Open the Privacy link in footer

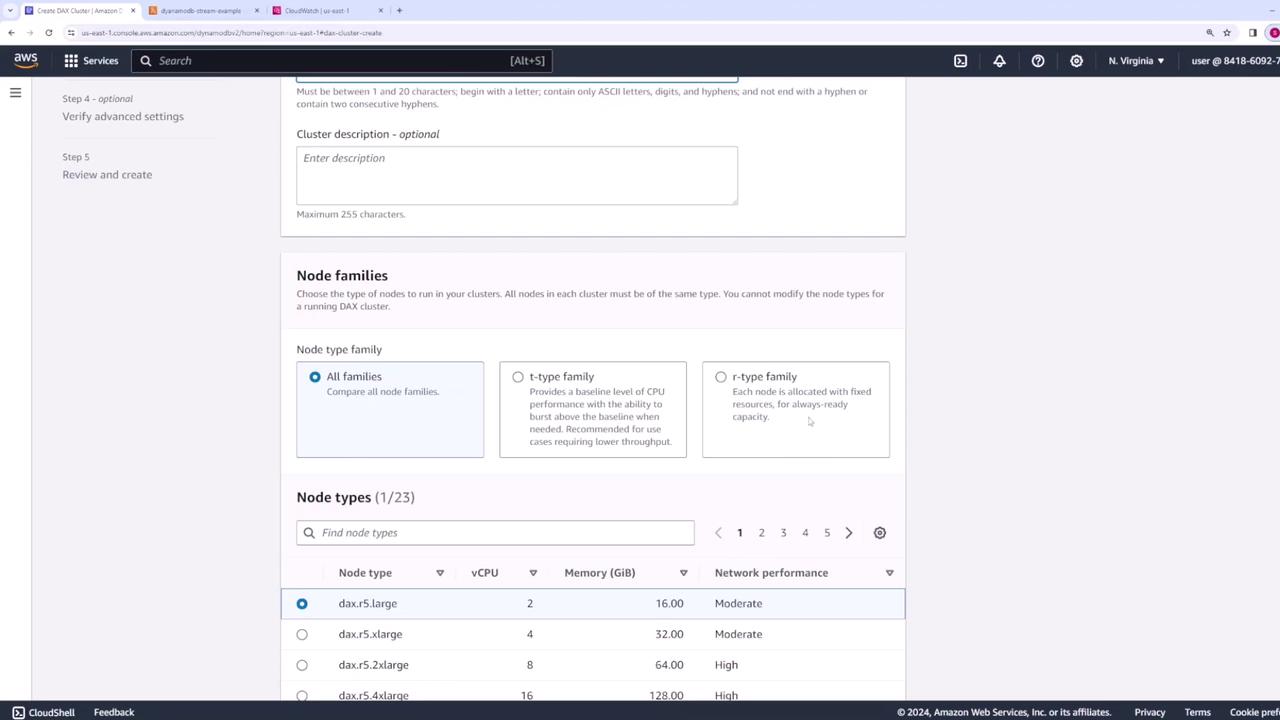(x=1150, y=712)
